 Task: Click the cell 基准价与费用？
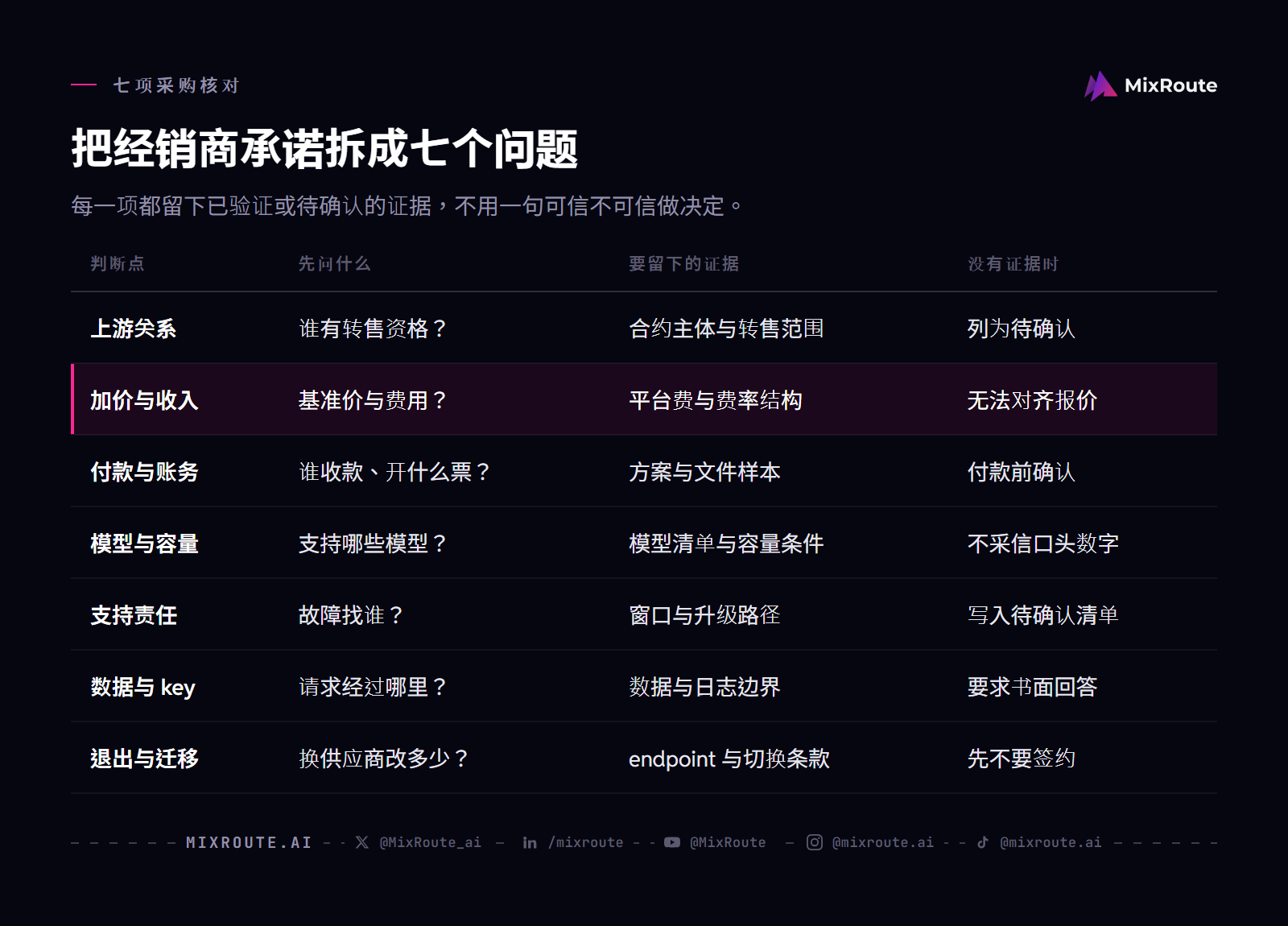point(374,400)
